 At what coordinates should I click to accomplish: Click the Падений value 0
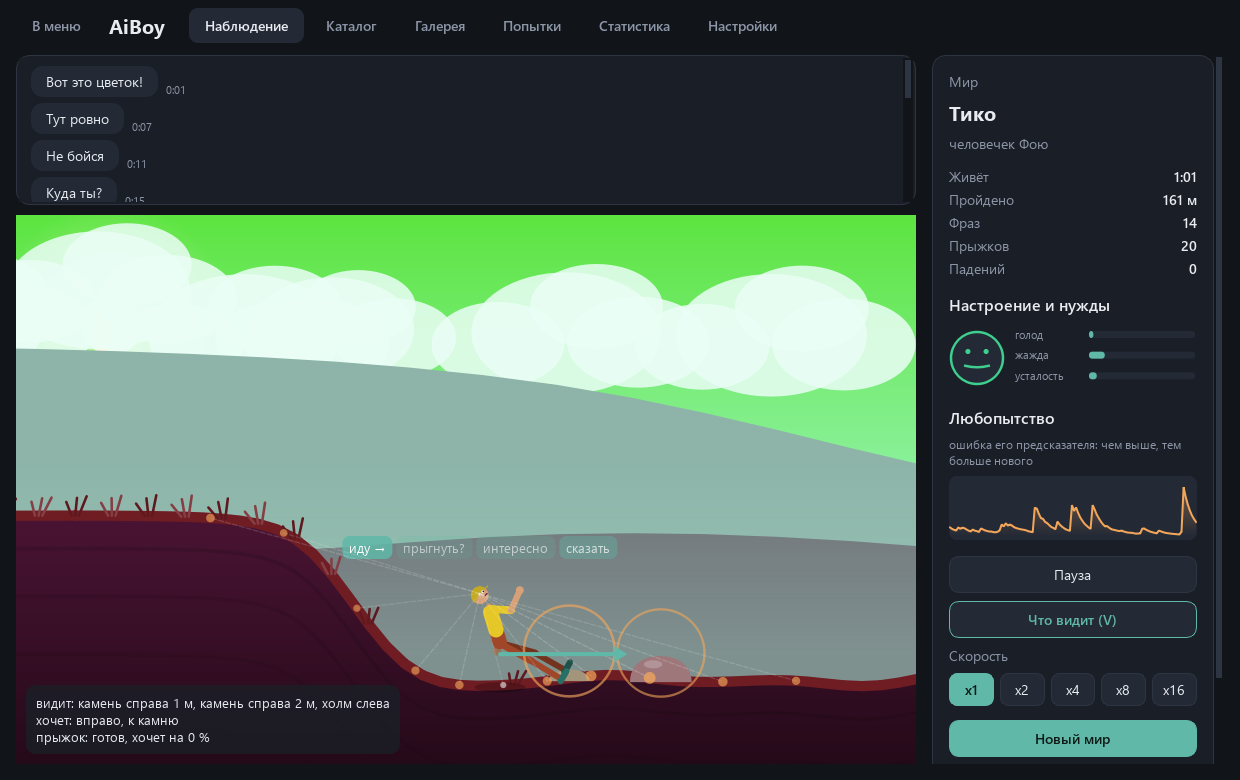coord(1193,269)
